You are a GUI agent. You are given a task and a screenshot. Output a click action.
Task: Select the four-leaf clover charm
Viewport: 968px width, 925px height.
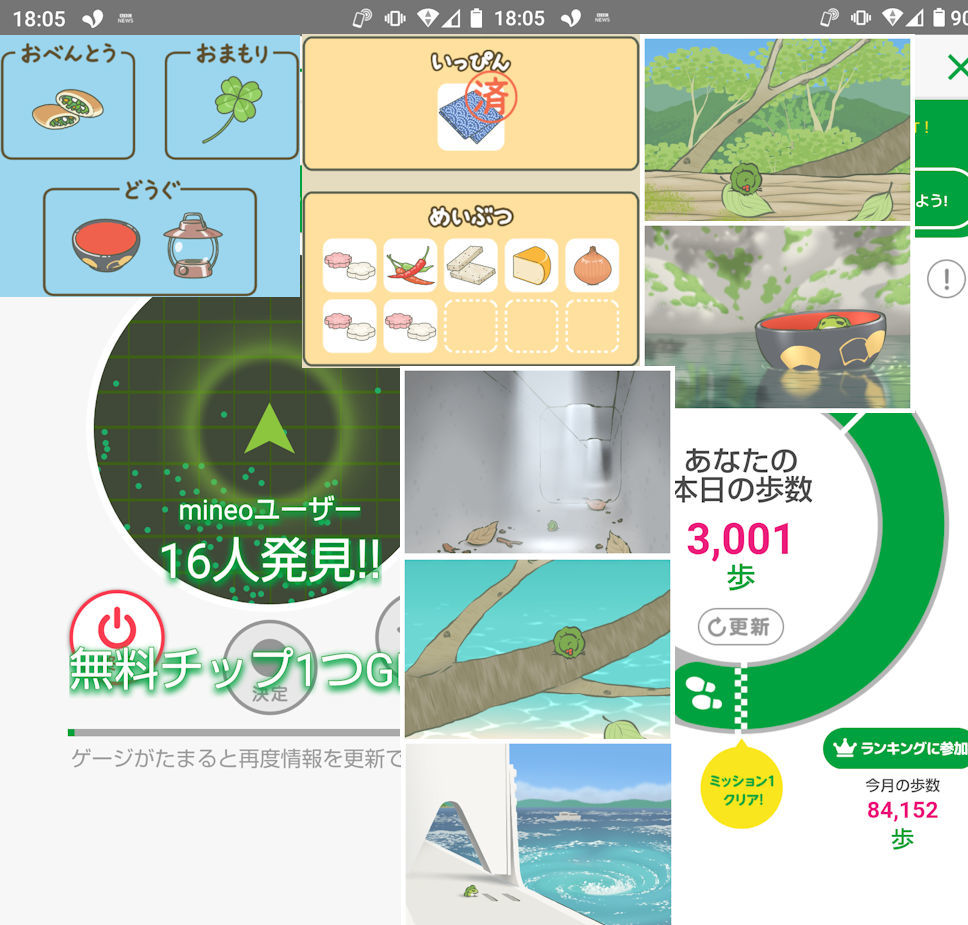pyautogui.click(x=232, y=109)
